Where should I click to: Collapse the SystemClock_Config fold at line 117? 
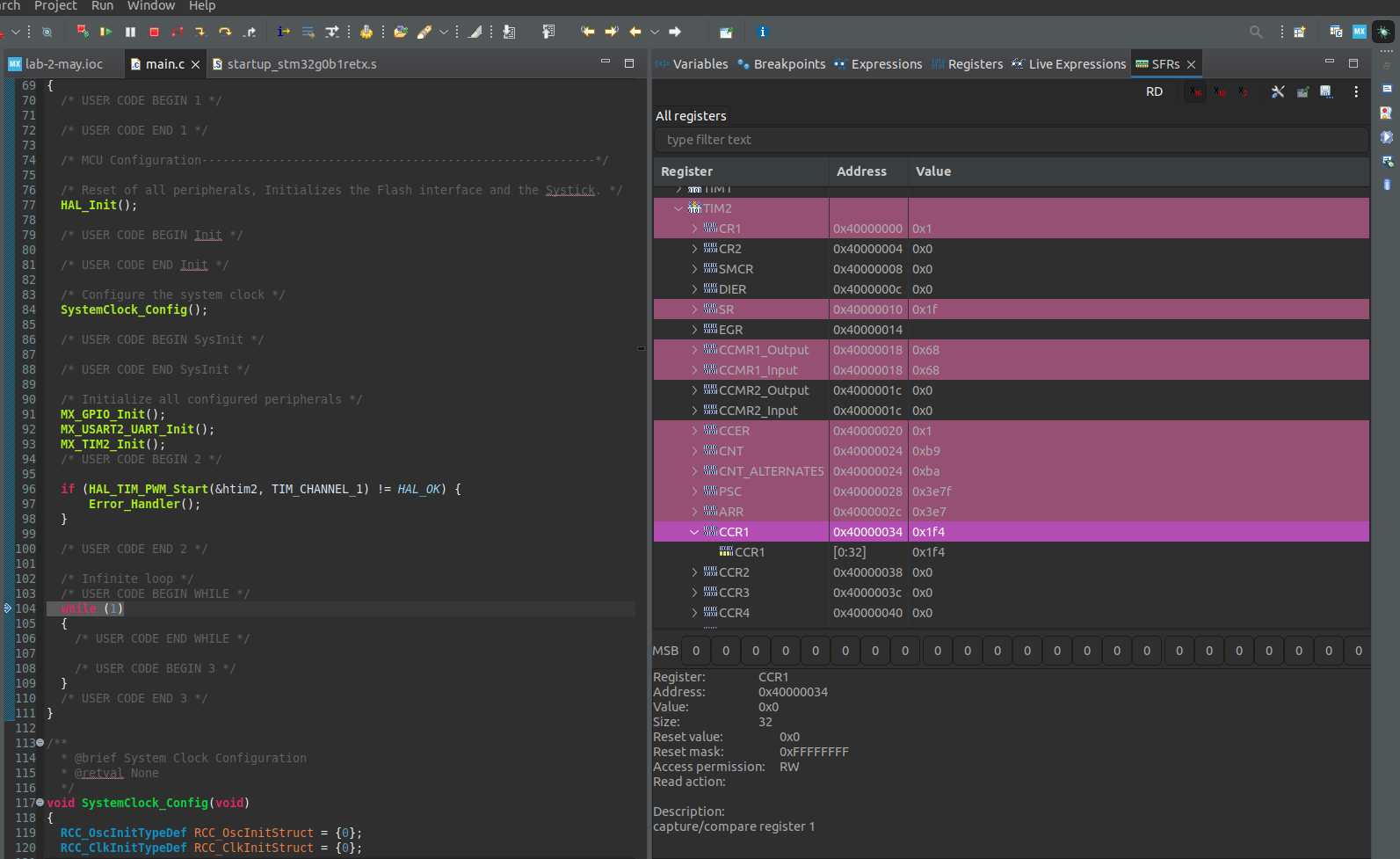40,803
